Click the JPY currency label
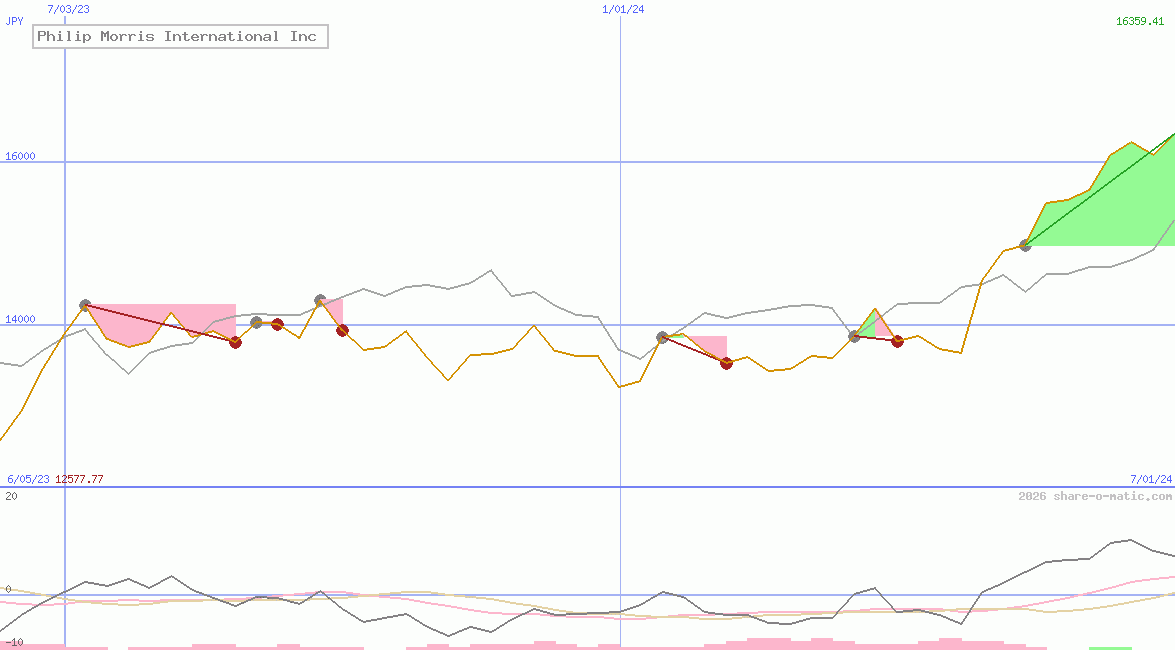The width and height of the screenshot is (1175, 650). (14, 21)
